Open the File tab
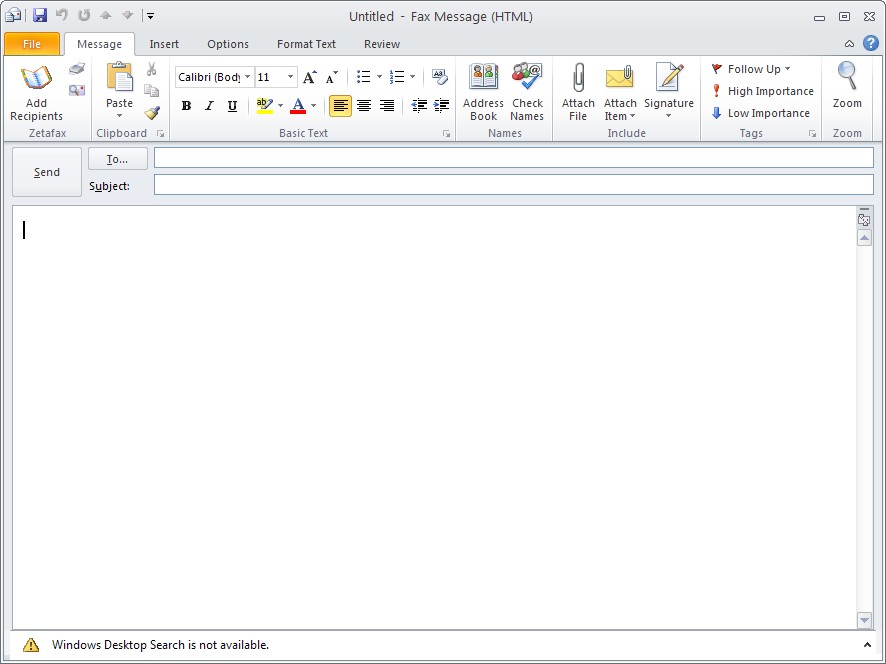This screenshot has height=664, width=886. coord(32,44)
